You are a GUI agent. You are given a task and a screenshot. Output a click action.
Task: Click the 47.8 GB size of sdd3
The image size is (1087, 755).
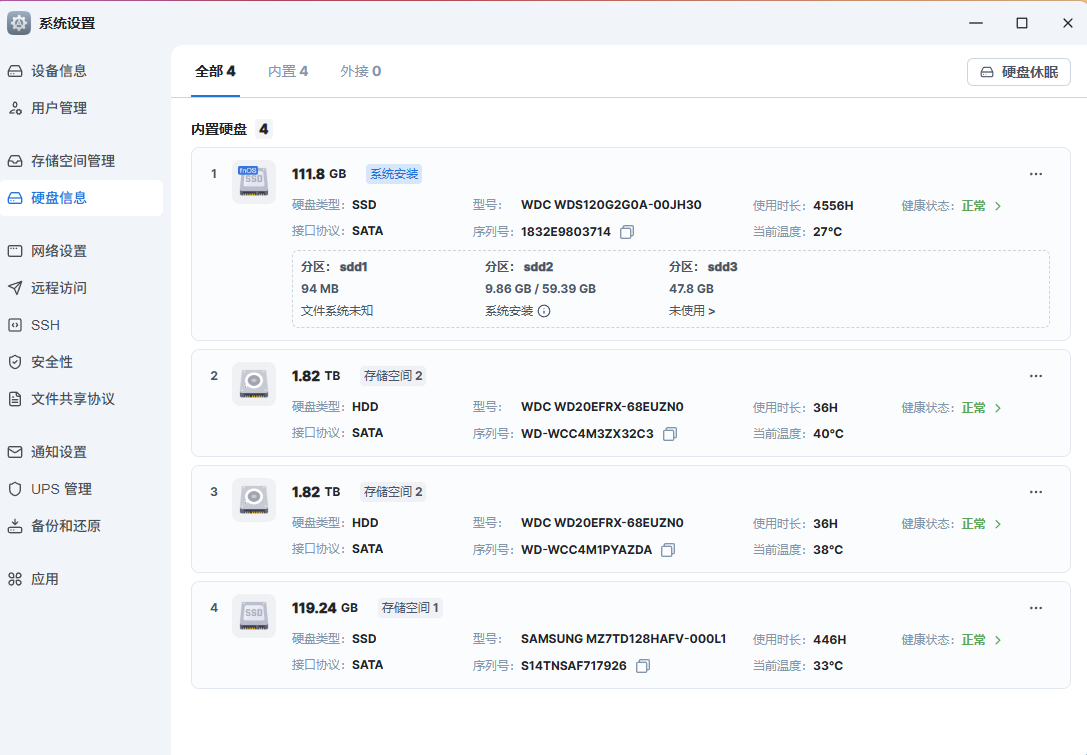click(691, 288)
